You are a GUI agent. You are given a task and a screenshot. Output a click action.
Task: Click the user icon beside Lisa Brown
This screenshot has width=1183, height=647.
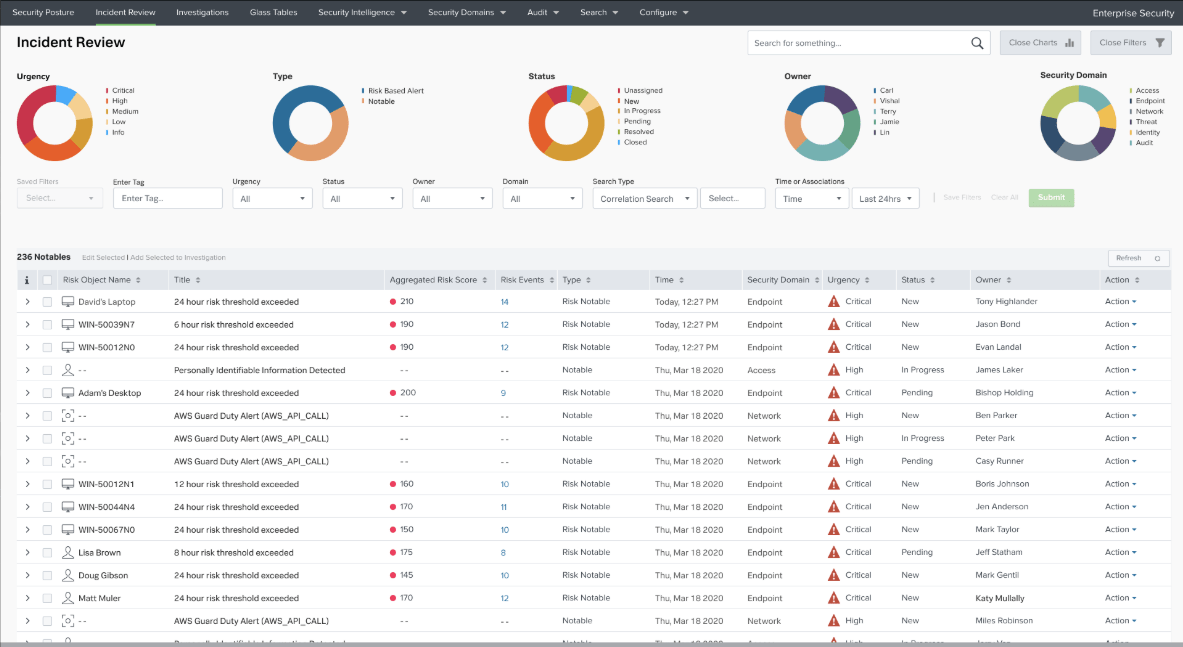(68, 552)
